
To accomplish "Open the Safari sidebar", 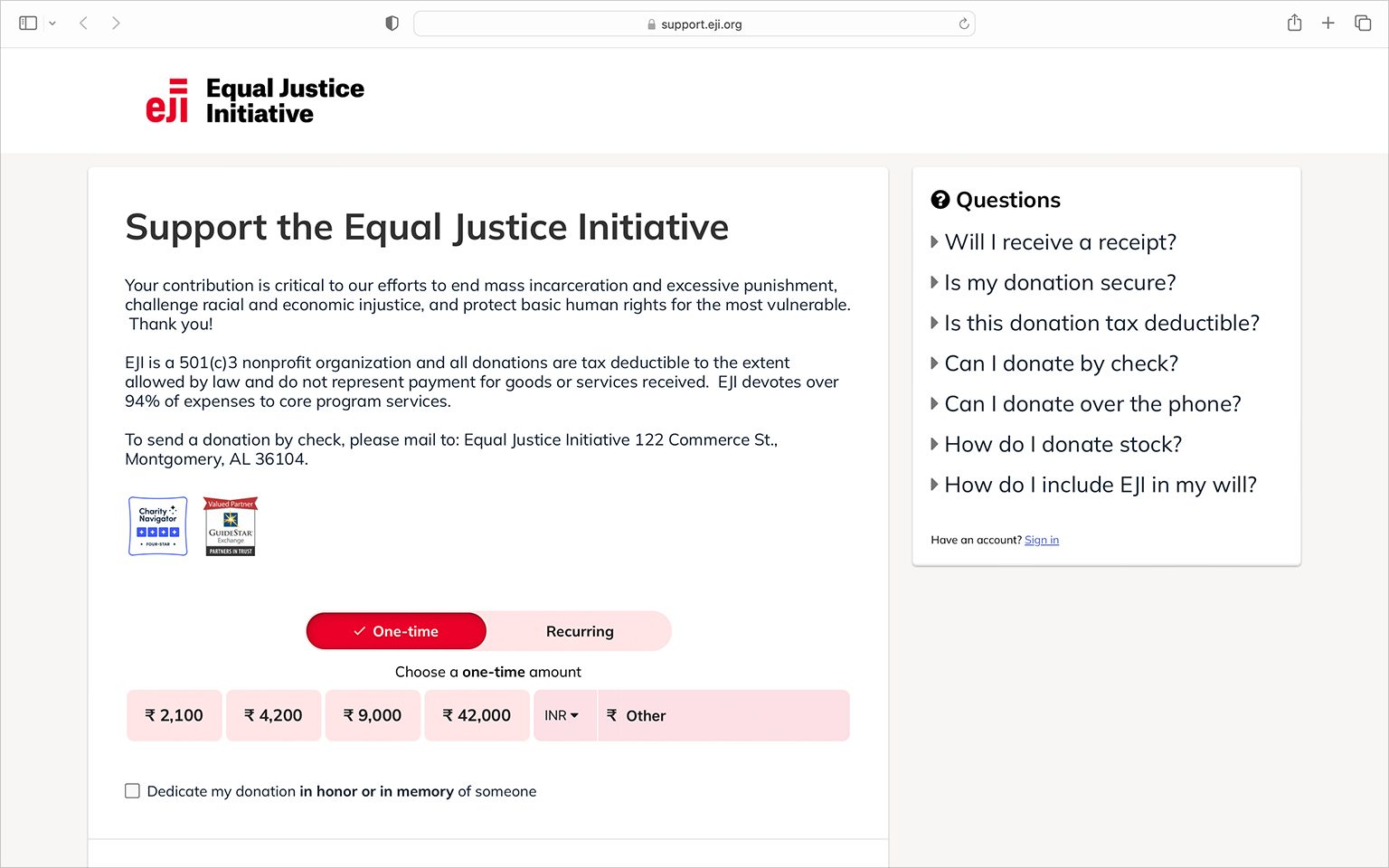I will (x=28, y=23).
